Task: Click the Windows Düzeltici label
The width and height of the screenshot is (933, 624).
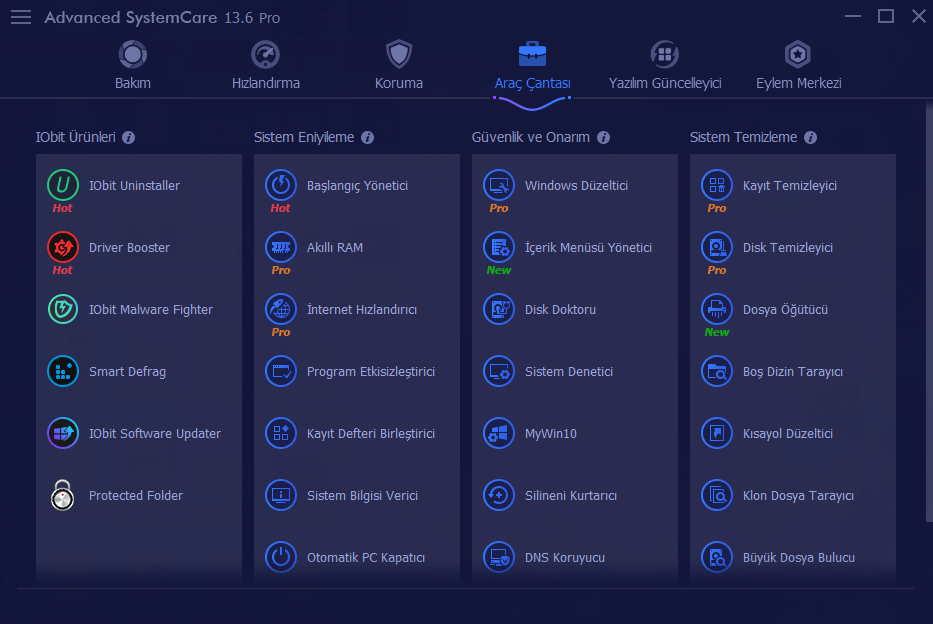Action: [576, 186]
